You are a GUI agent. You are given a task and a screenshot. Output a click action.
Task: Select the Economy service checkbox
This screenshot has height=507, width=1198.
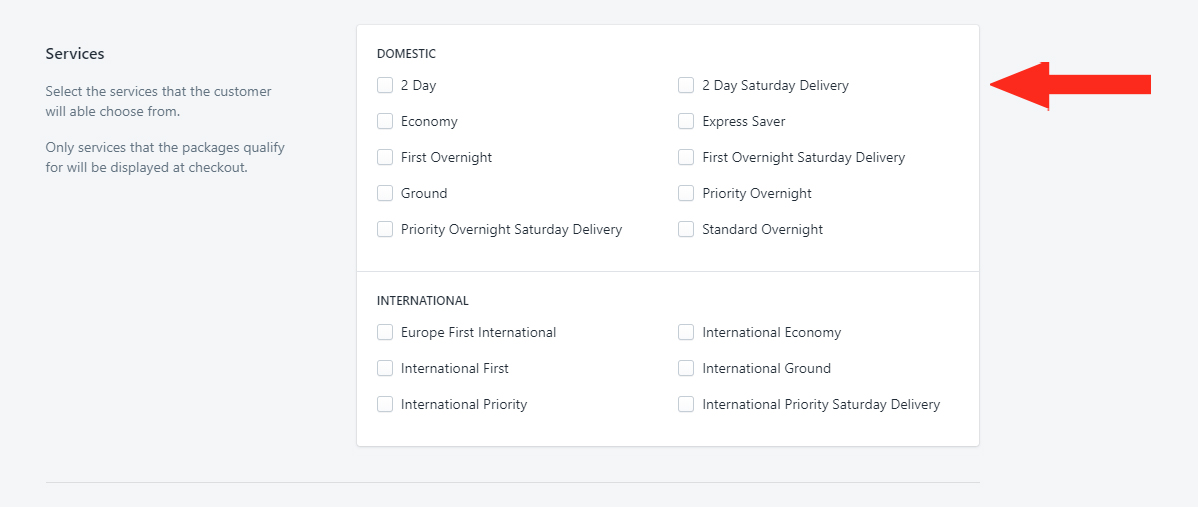click(x=384, y=121)
